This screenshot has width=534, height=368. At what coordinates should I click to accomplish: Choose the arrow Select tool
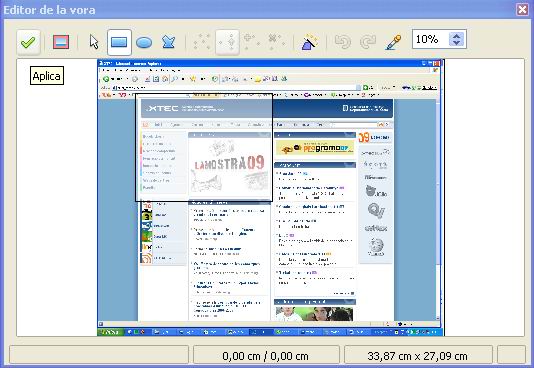click(x=94, y=42)
